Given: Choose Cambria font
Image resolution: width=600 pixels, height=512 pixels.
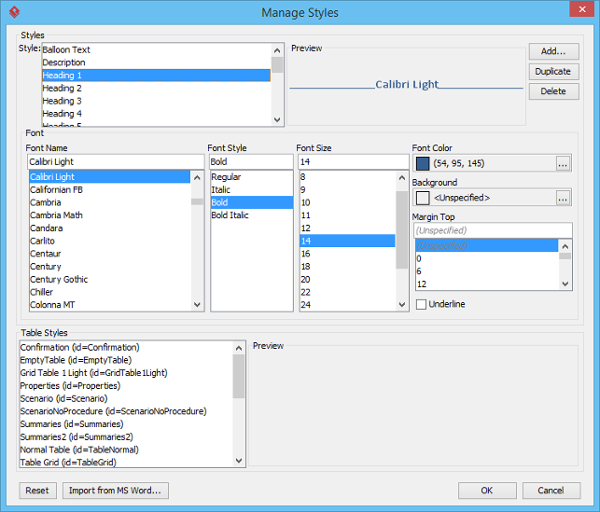Looking at the screenshot, I should point(110,202).
